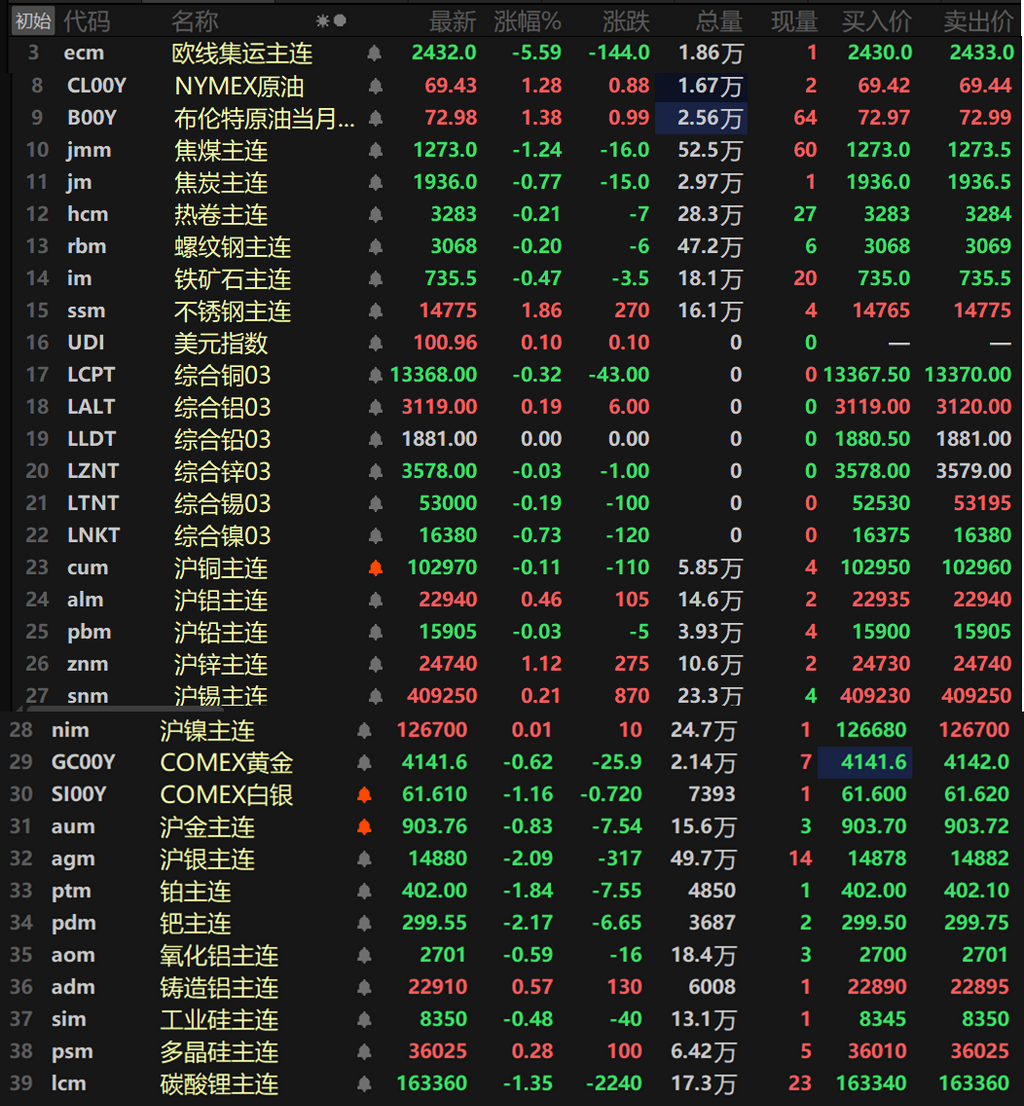1024x1106 pixels.
Task: Open the 沪镍主连 contract row
Action: click(x=512, y=729)
